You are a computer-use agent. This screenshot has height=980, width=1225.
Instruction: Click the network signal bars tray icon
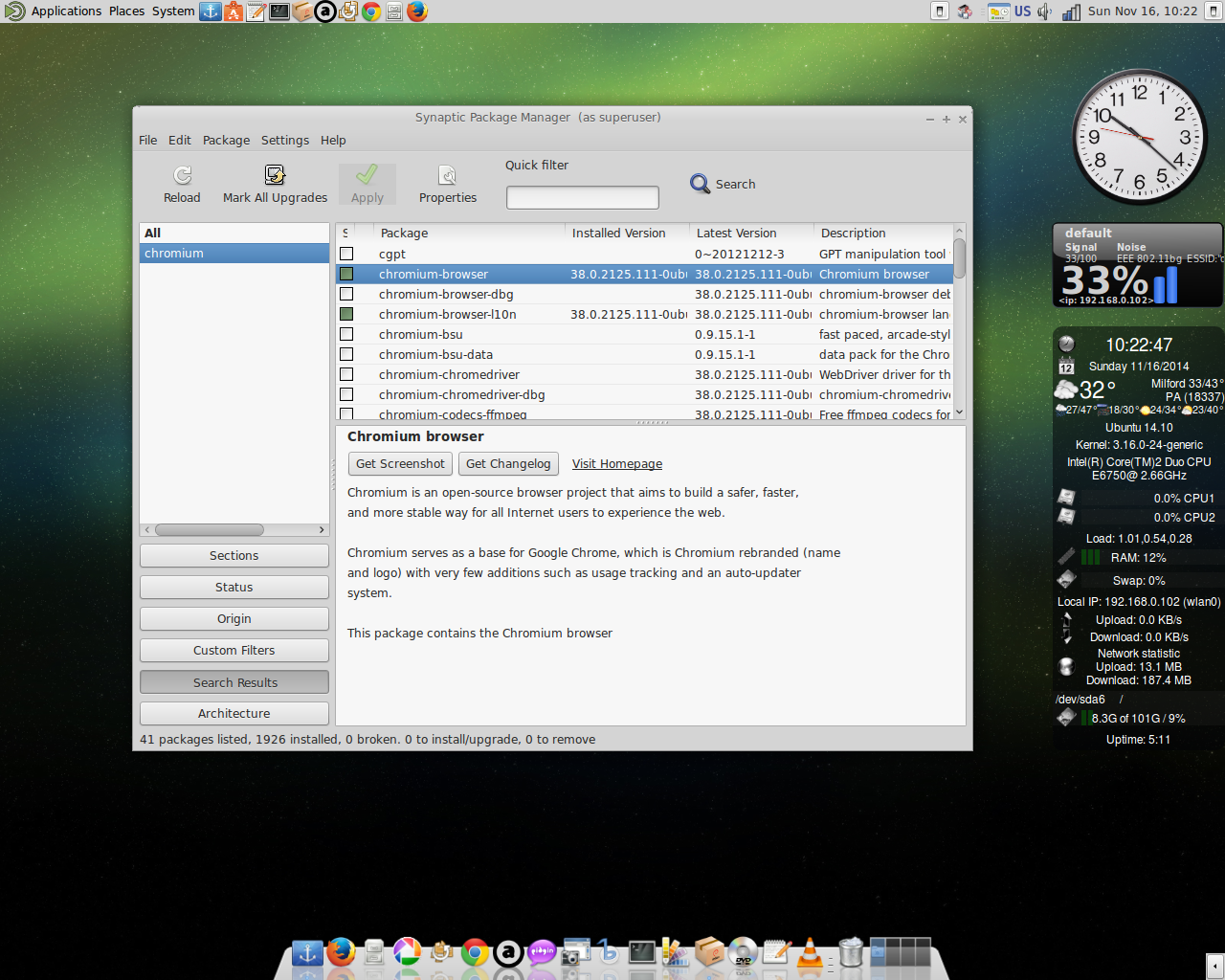[1072, 11]
